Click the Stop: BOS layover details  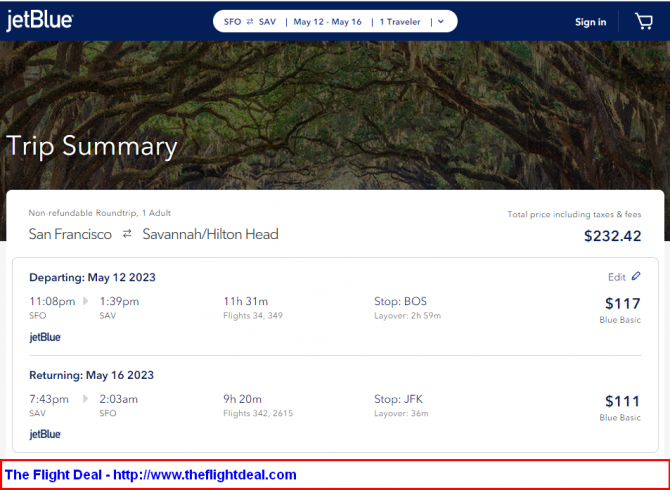pos(401,301)
